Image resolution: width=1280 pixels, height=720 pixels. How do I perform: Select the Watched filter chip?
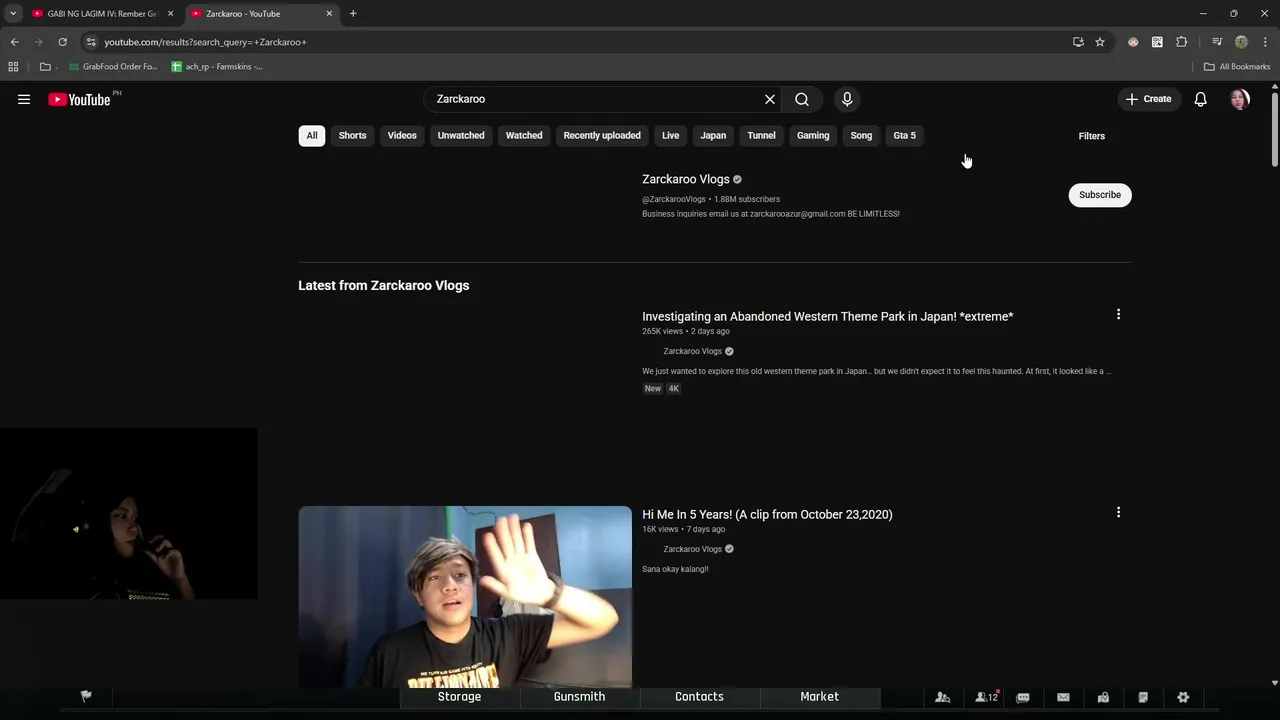click(524, 136)
